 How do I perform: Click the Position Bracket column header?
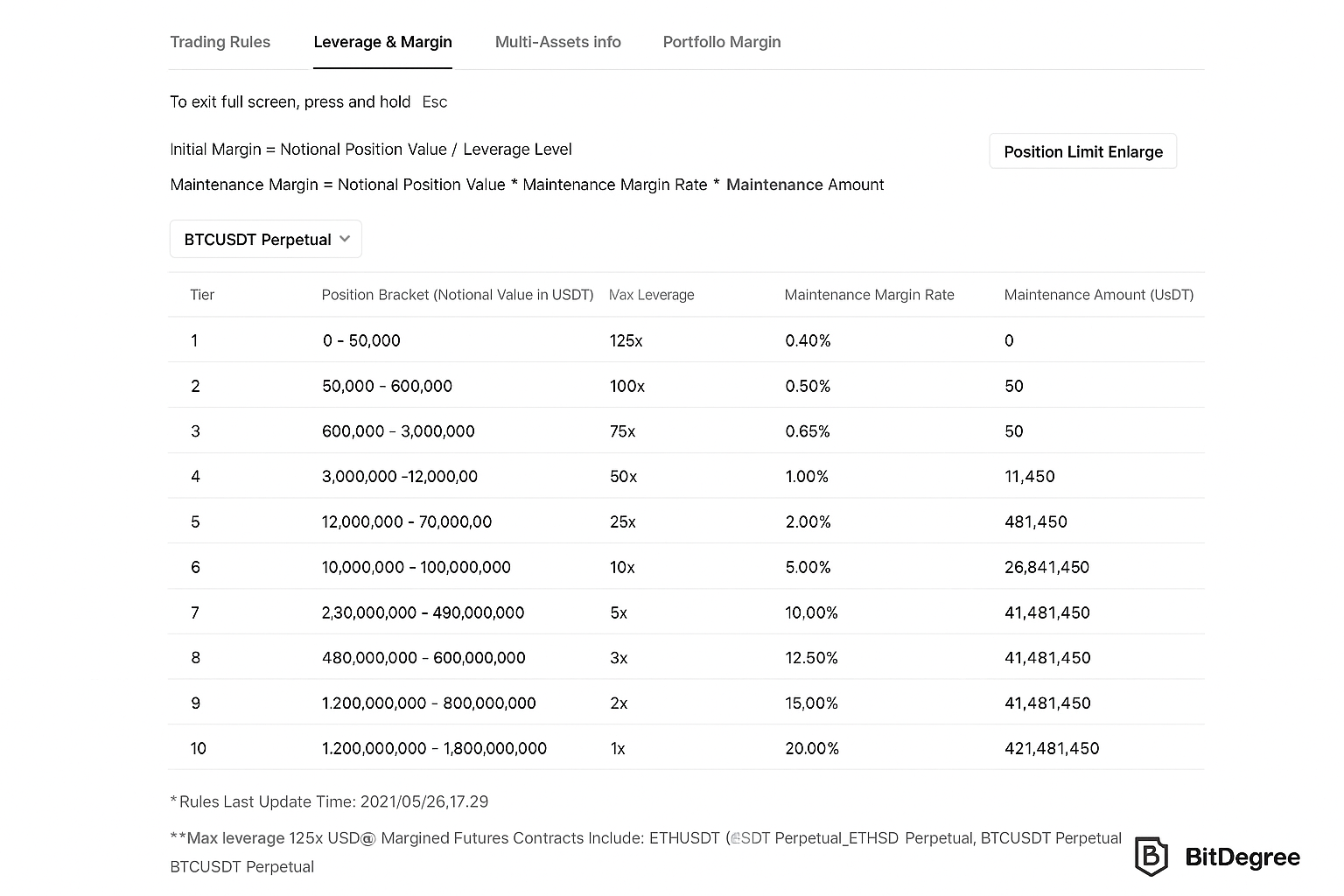click(x=457, y=295)
